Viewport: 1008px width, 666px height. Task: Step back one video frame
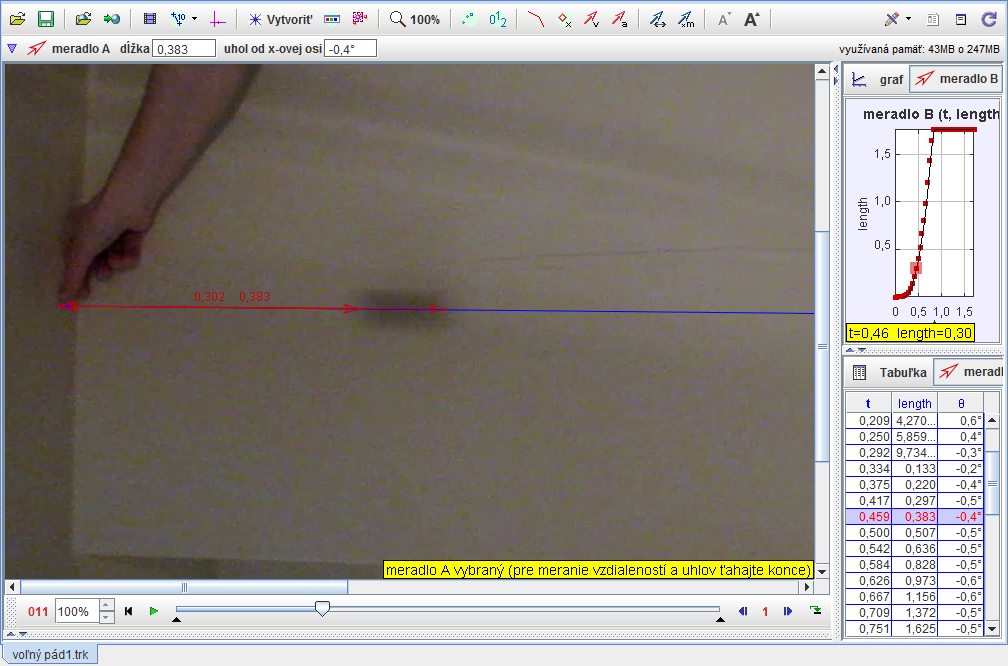pos(742,611)
